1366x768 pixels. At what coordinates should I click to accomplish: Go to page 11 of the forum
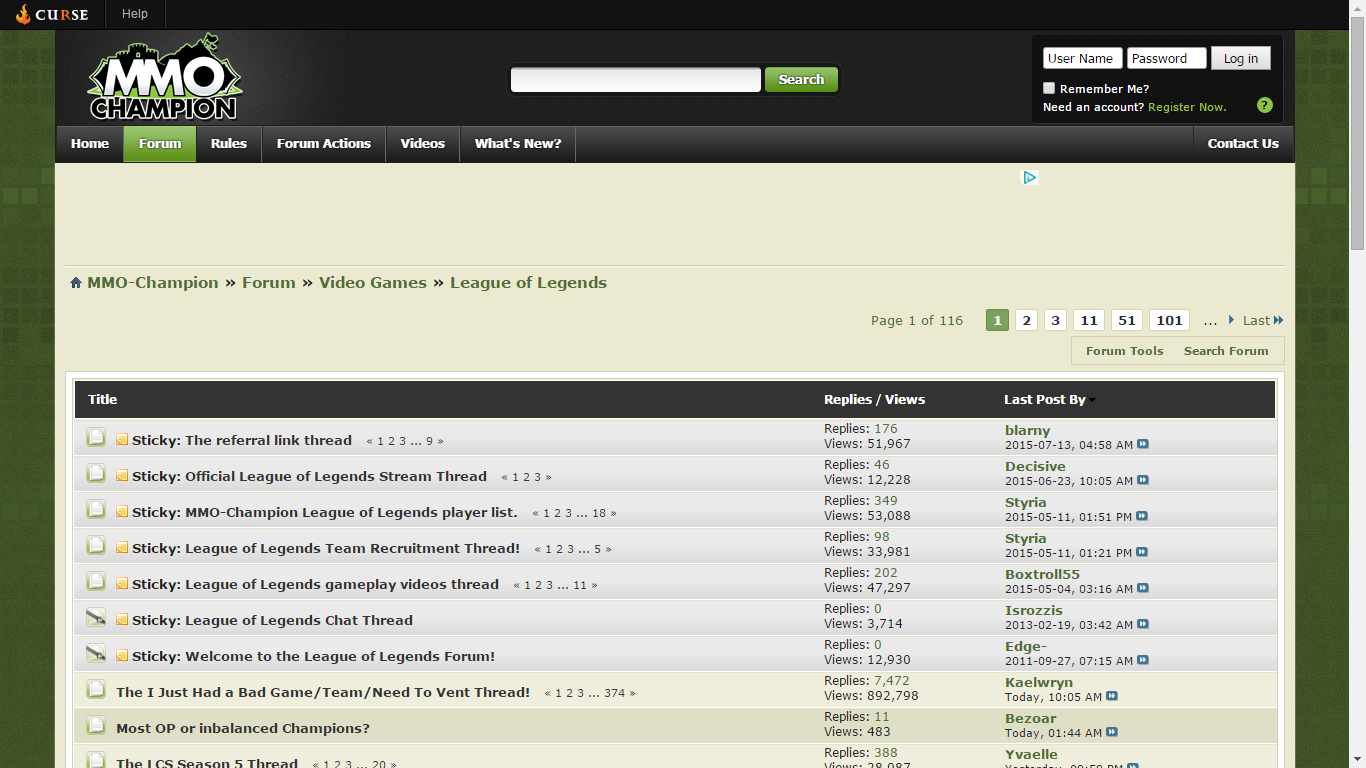coord(1089,320)
